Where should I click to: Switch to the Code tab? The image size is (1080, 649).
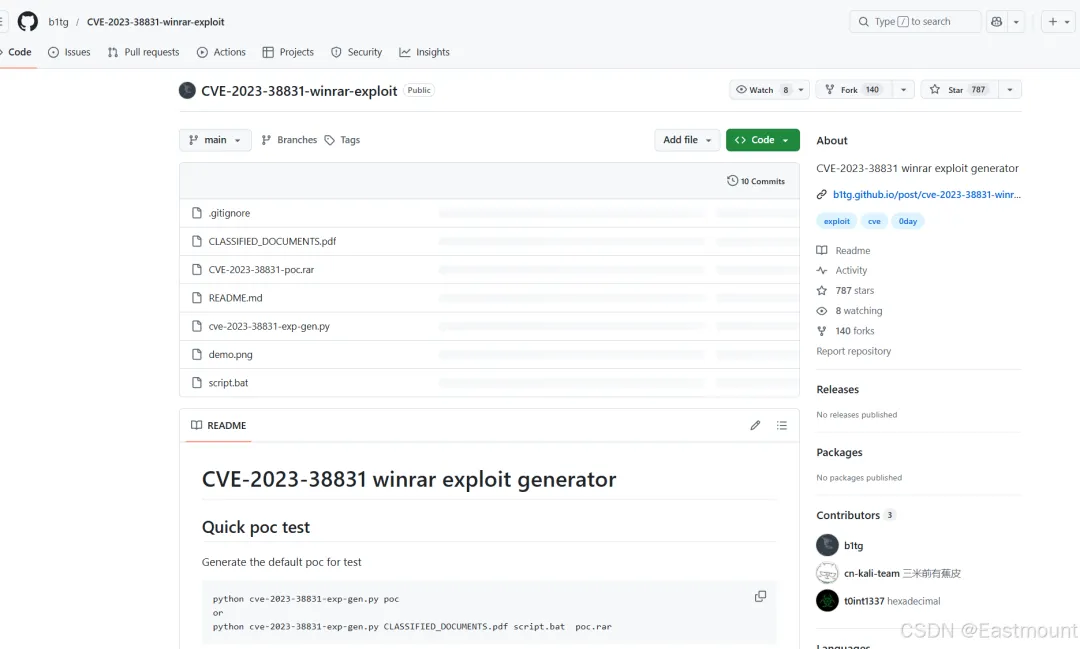[18, 52]
